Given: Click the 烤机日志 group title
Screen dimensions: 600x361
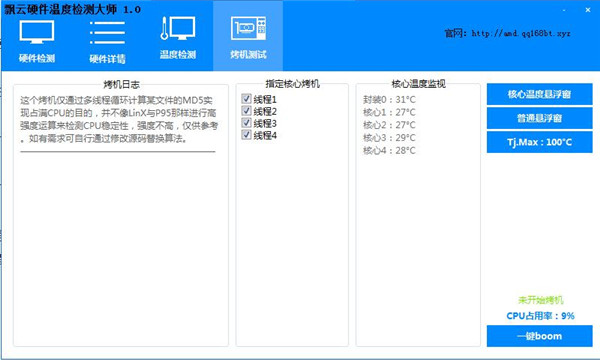Looking at the screenshot, I should point(121,84).
